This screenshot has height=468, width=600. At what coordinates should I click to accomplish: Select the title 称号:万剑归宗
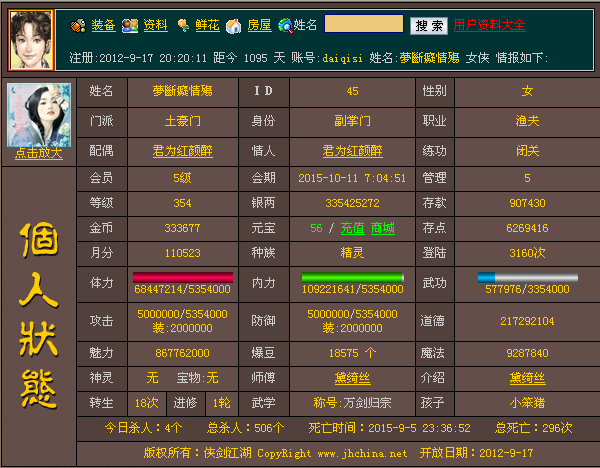point(352,403)
